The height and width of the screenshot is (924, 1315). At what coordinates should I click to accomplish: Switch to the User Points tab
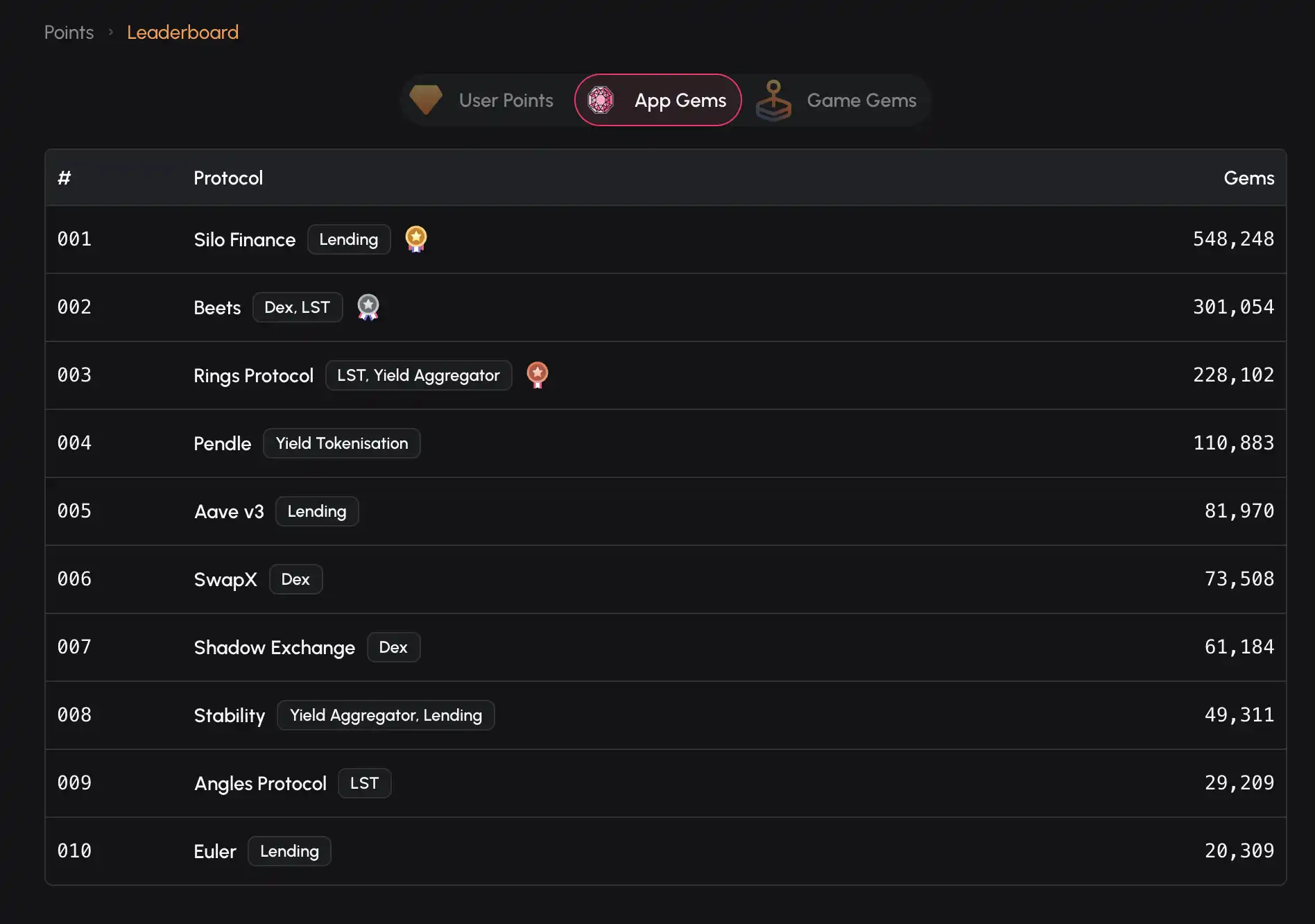[506, 101]
